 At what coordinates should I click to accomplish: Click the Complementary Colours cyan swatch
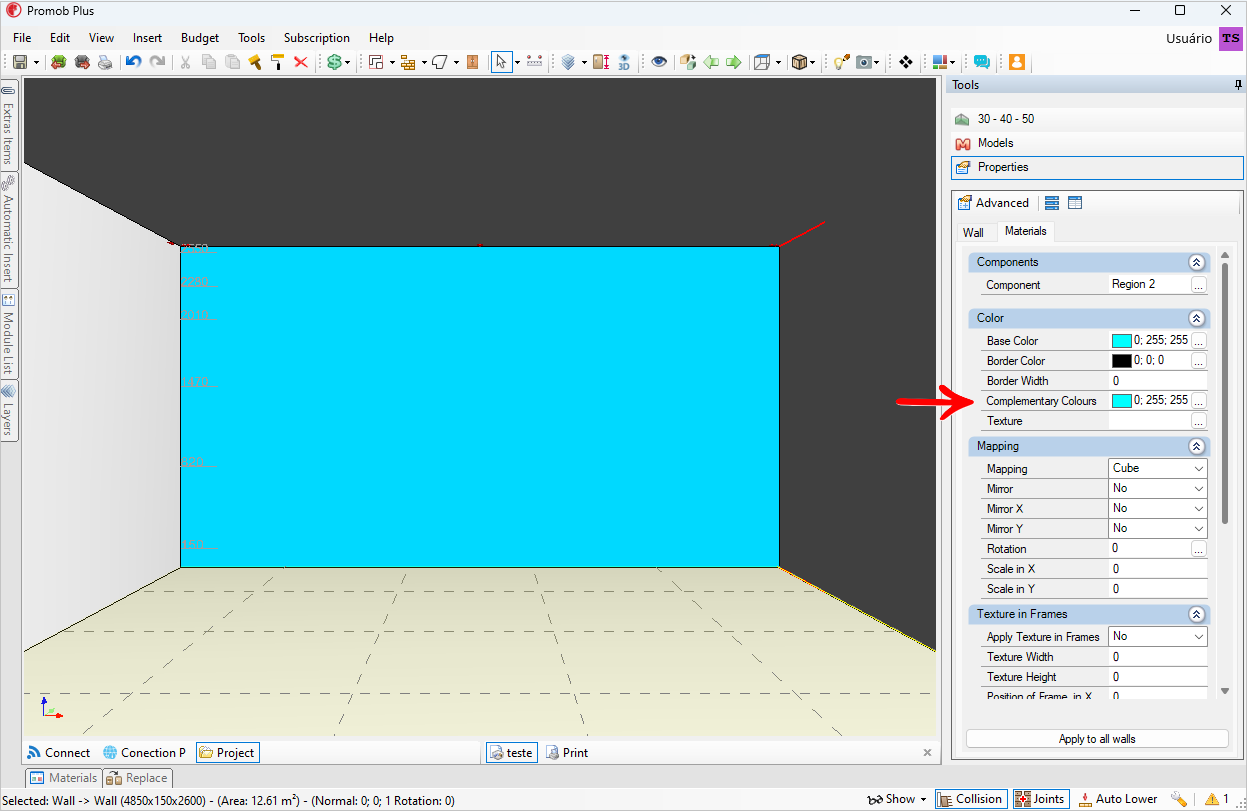(x=1122, y=401)
